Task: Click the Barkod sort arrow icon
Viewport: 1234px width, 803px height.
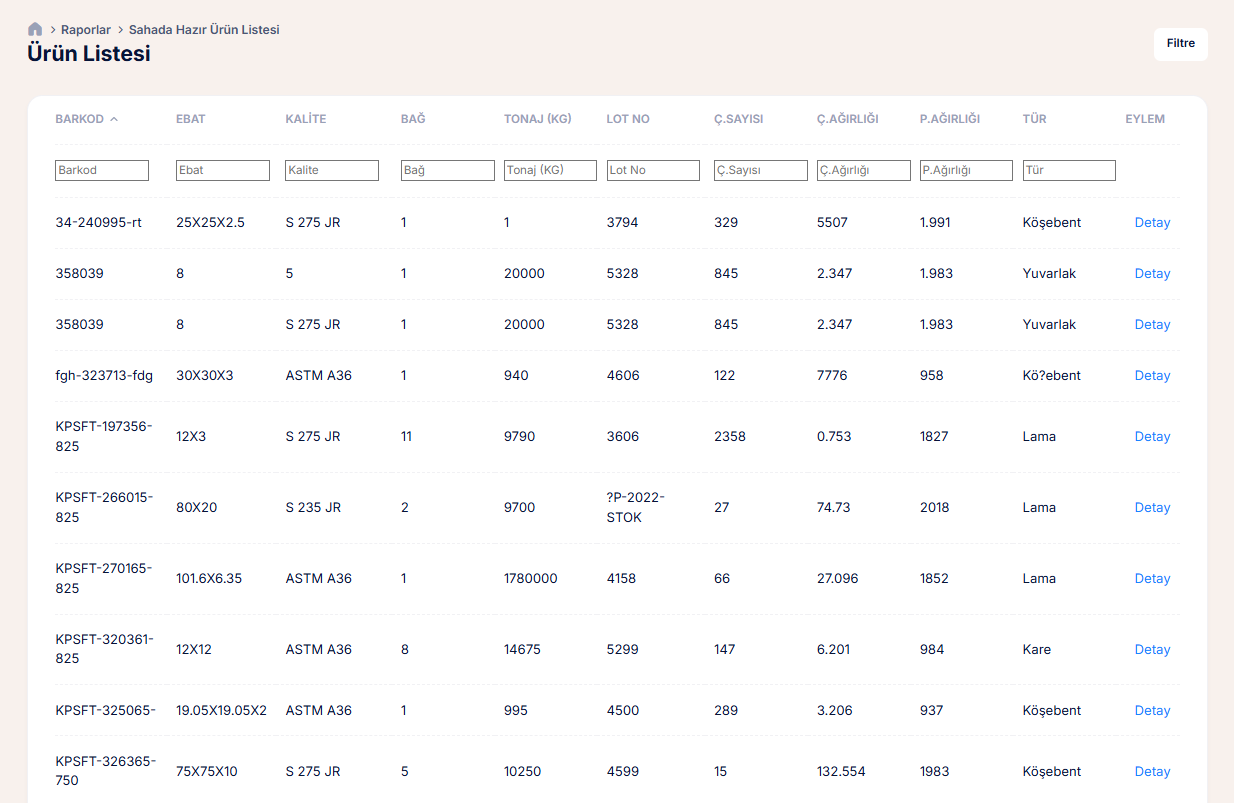Action: coord(114,119)
